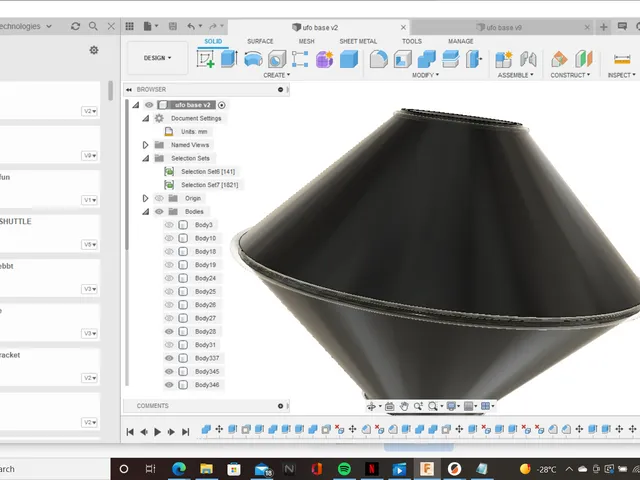640x480 pixels.
Task: Switch to the MESH tab
Action: click(307, 41)
